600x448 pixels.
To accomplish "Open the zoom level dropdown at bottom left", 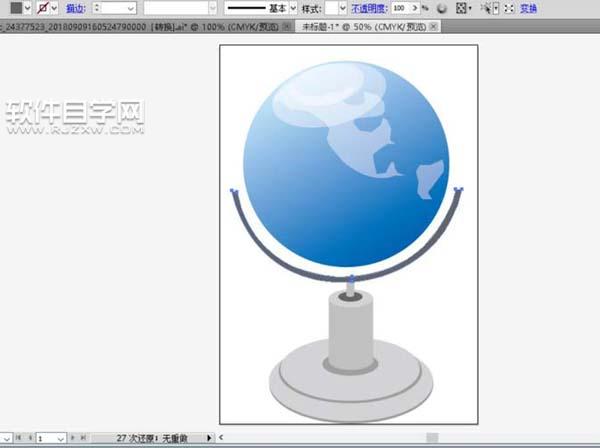I will pyautogui.click(x=6, y=438).
